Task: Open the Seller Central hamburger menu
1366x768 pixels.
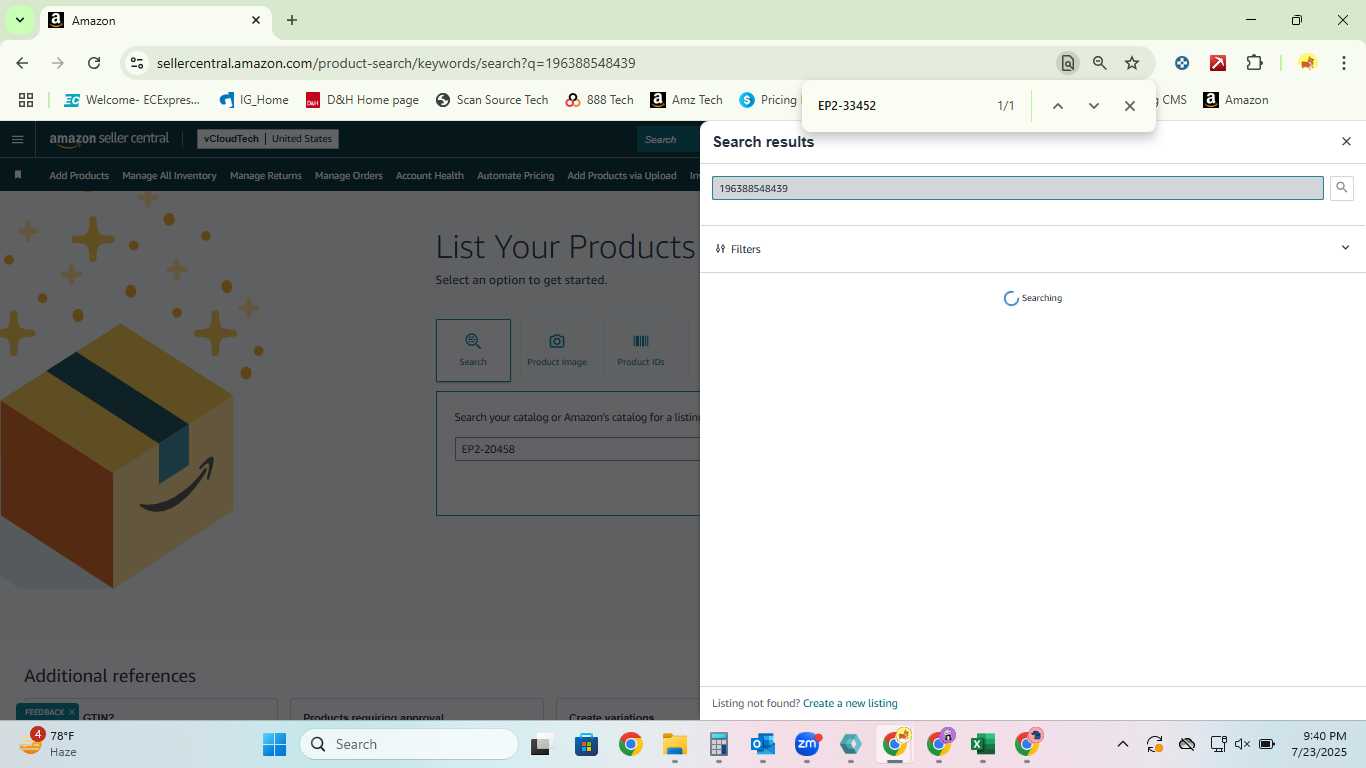Action: tap(17, 139)
